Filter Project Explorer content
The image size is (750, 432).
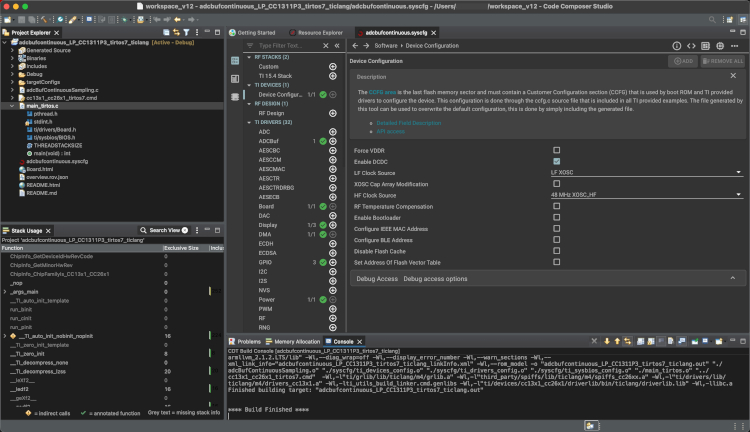[186, 33]
